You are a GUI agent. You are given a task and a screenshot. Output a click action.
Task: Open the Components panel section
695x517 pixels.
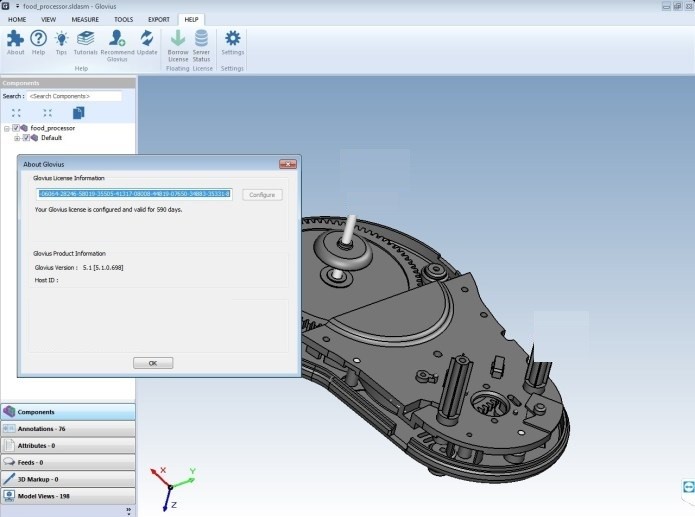(68, 412)
